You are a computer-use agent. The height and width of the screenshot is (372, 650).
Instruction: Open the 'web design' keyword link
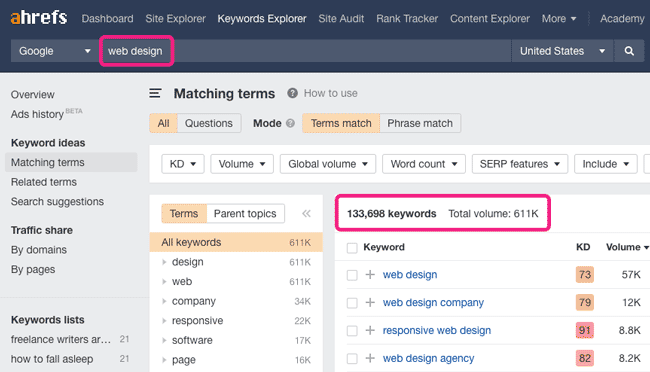coord(410,275)
